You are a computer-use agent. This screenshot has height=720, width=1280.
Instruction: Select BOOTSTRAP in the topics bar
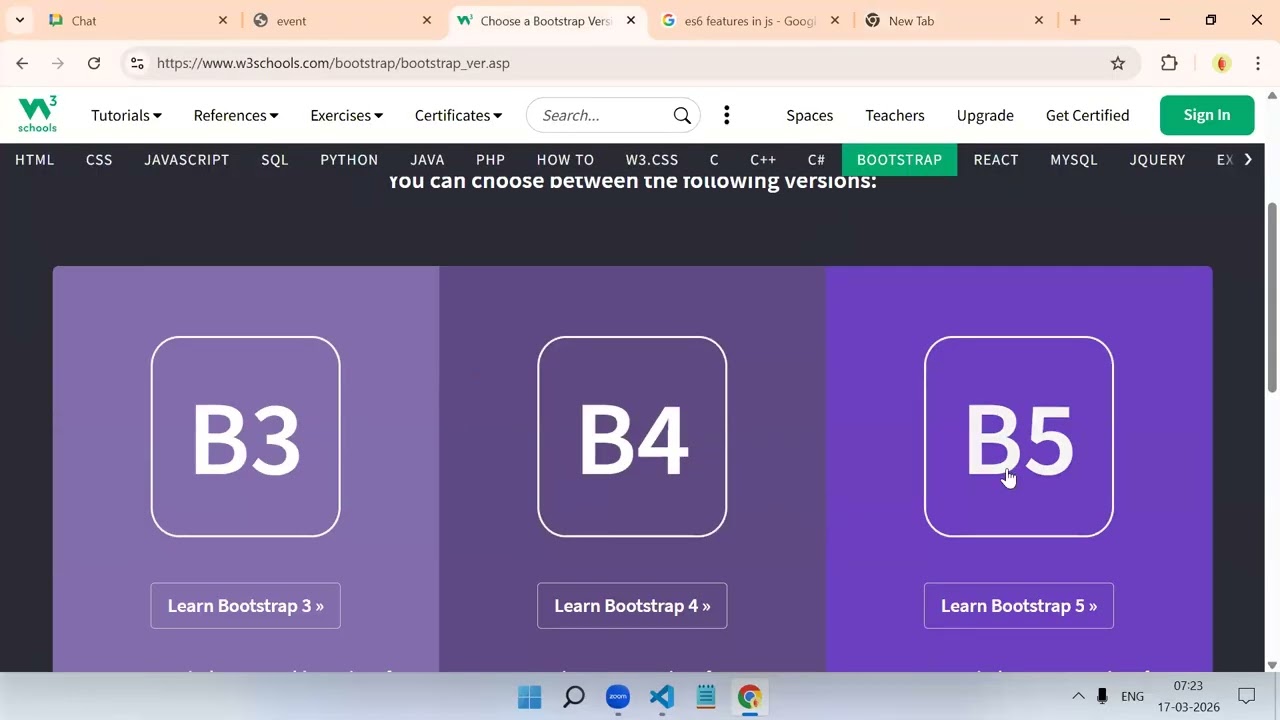899,160
